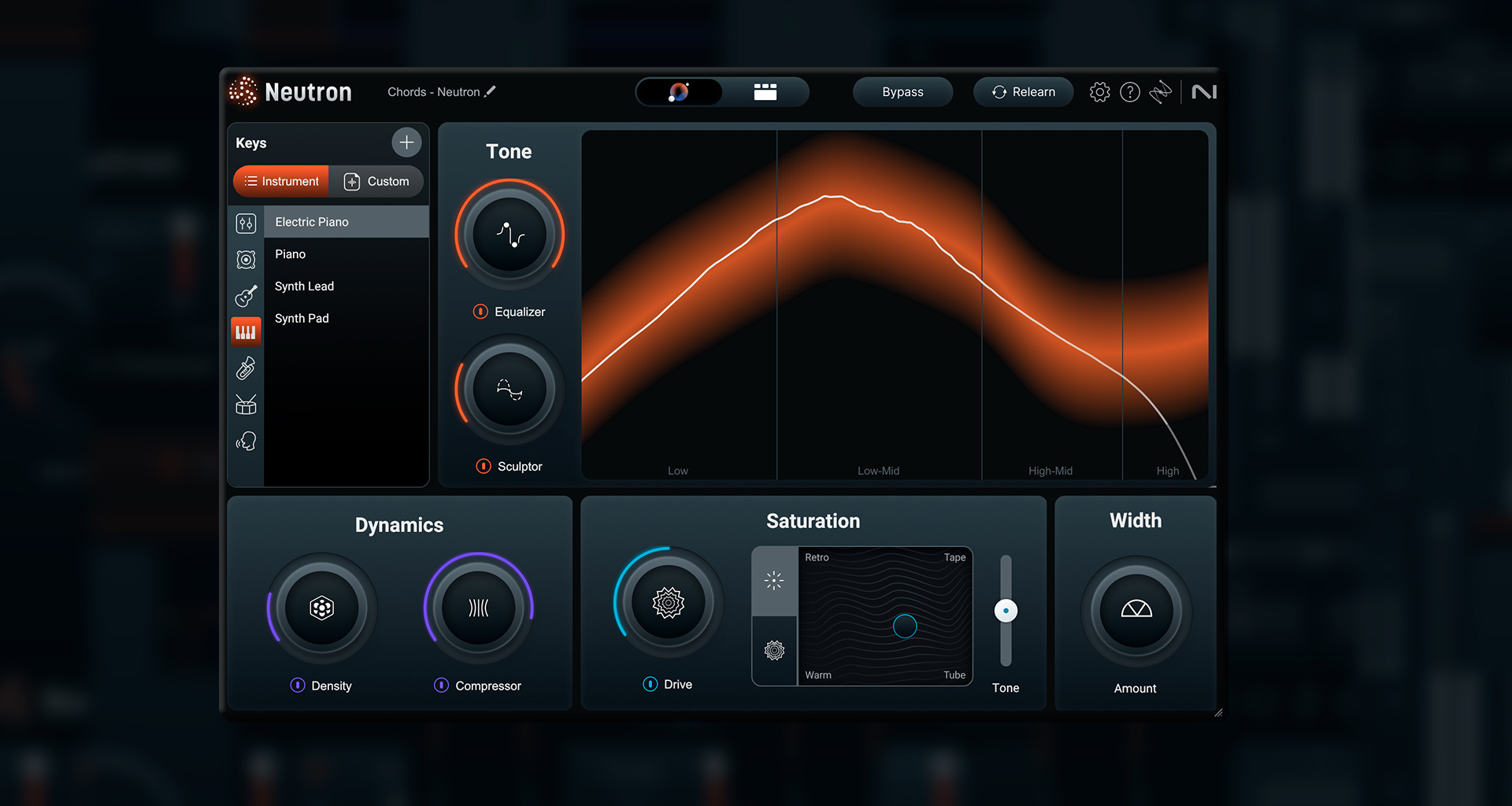Toggle the Compressor power button
The image size is (1512, 806).
[x=442, y=686]
